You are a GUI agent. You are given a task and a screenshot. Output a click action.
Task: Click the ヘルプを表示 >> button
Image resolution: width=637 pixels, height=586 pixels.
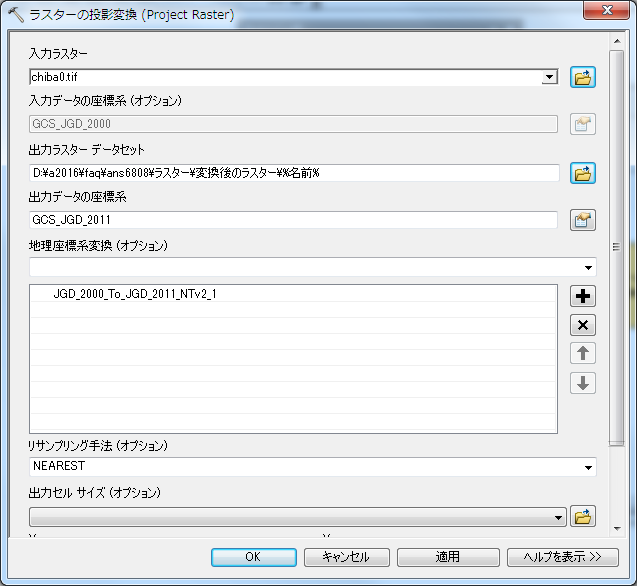pos(563,557)
